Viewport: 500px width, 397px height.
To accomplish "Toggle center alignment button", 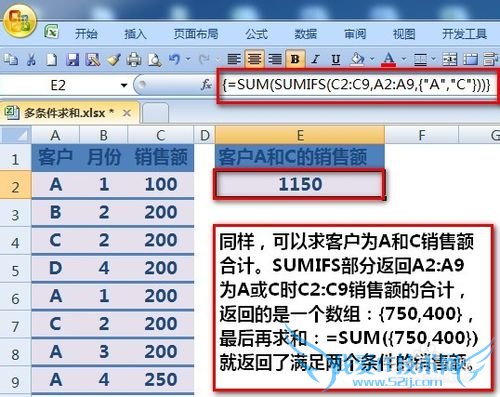I will [255, 59].
